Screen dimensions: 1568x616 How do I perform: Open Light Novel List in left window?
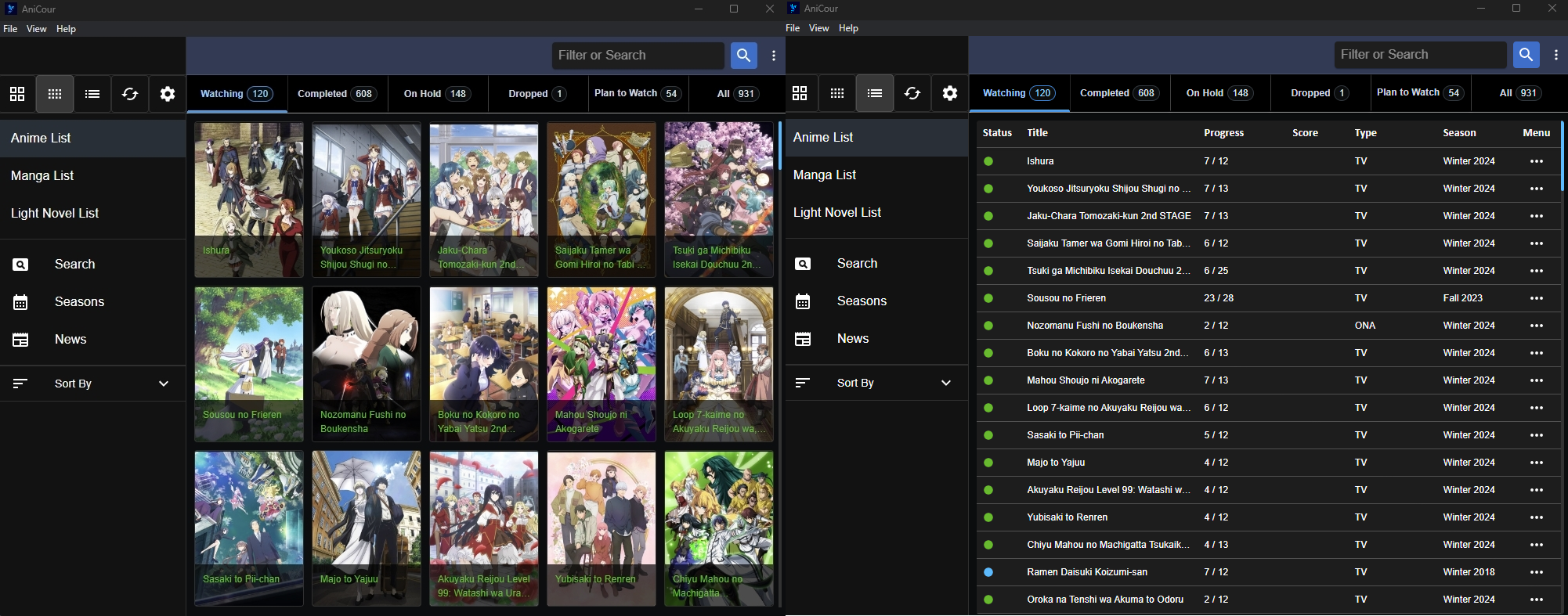point(92,214)
